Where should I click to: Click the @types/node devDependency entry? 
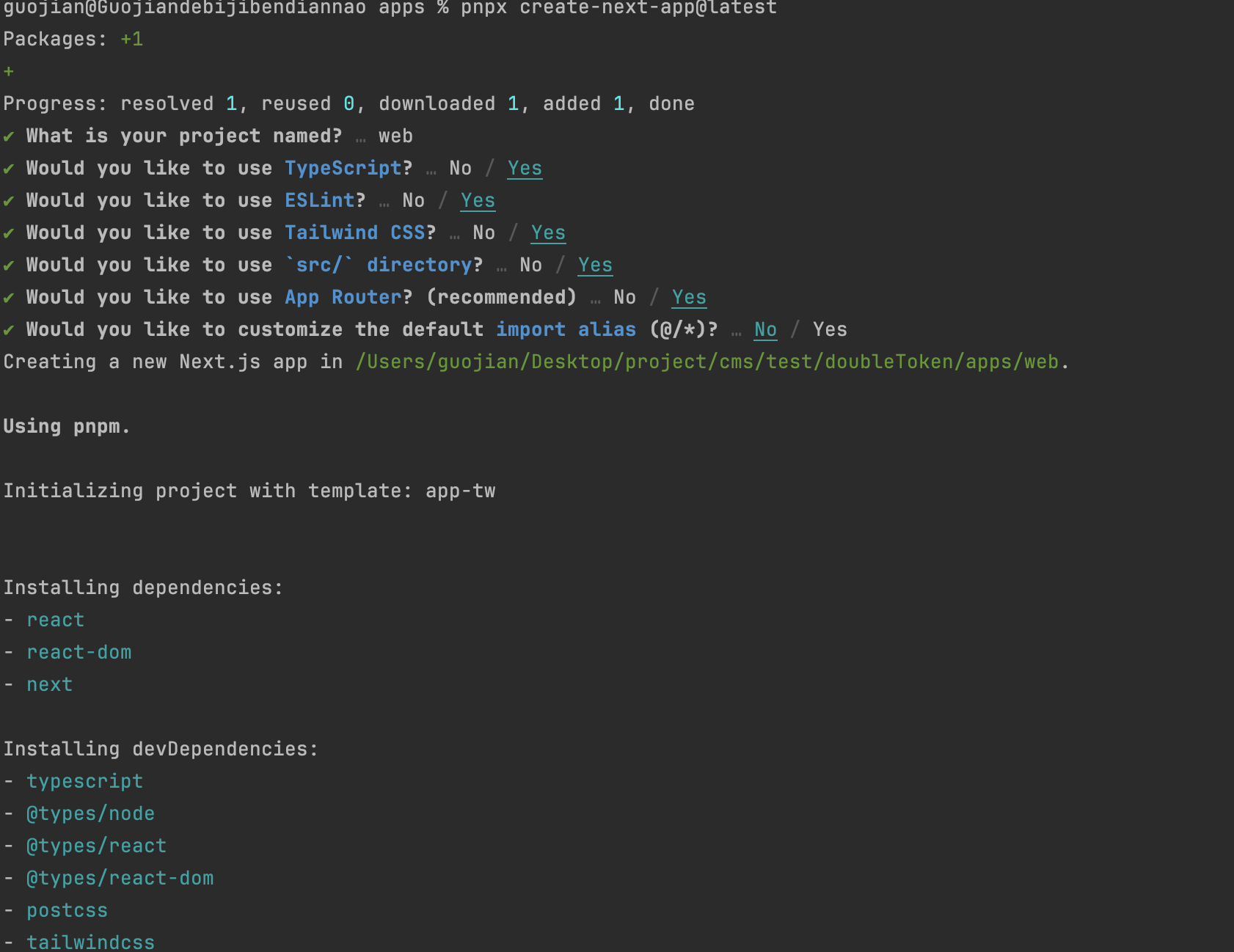[x=91, y=814]
